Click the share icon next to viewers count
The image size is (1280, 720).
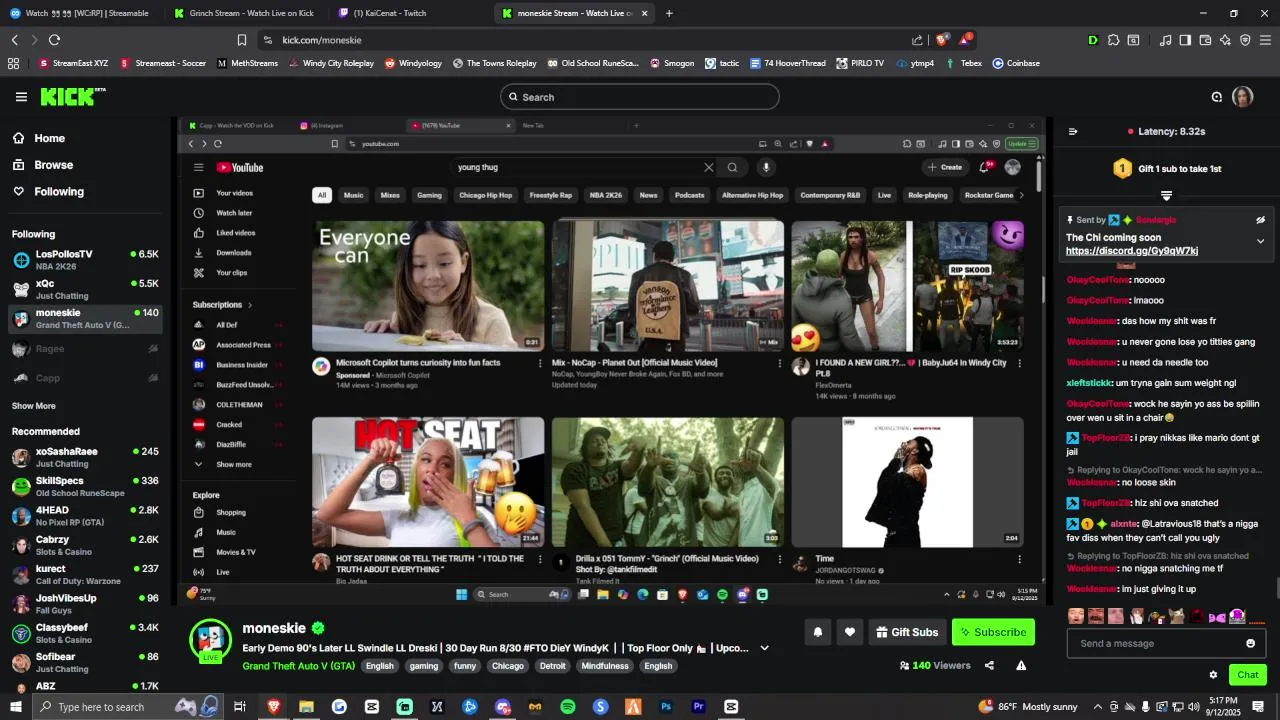989,665
